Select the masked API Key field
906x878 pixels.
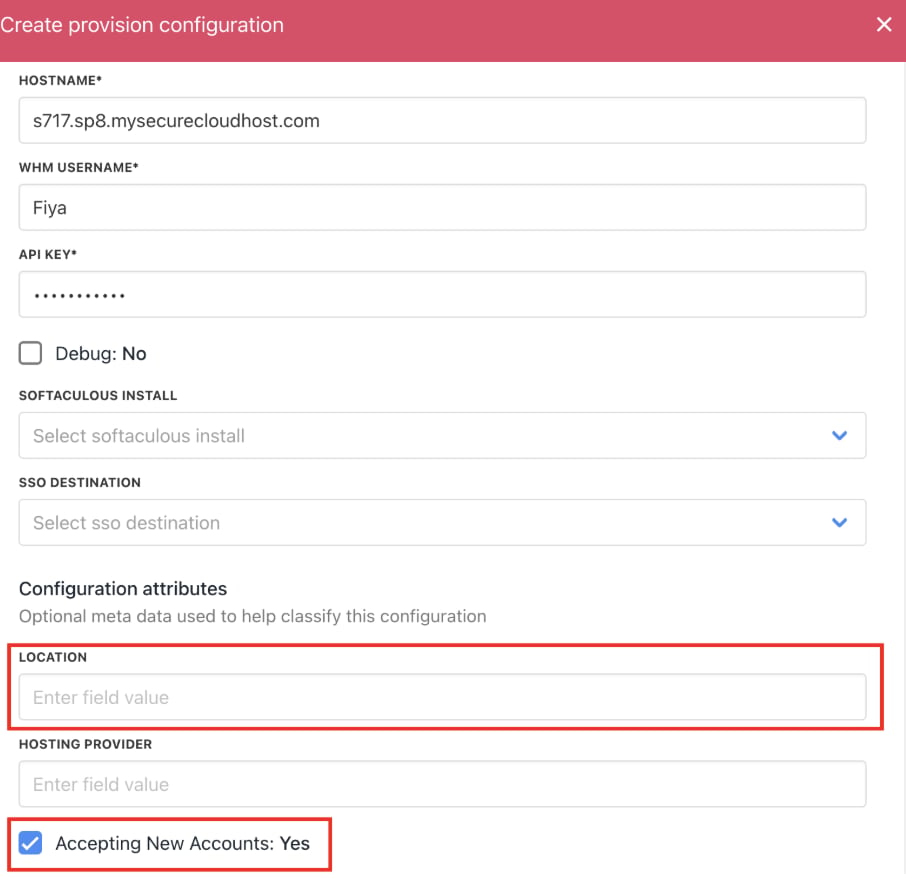[x=442, y=294]
